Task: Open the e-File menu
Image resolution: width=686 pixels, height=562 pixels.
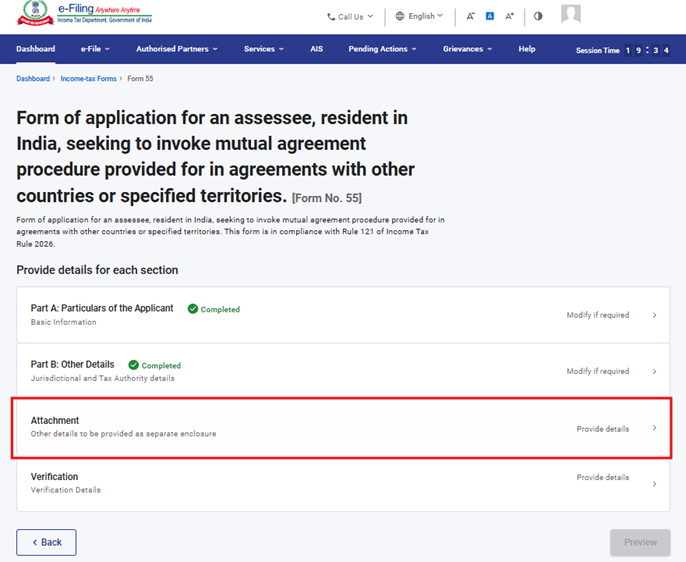Action: tap(95, 49)
